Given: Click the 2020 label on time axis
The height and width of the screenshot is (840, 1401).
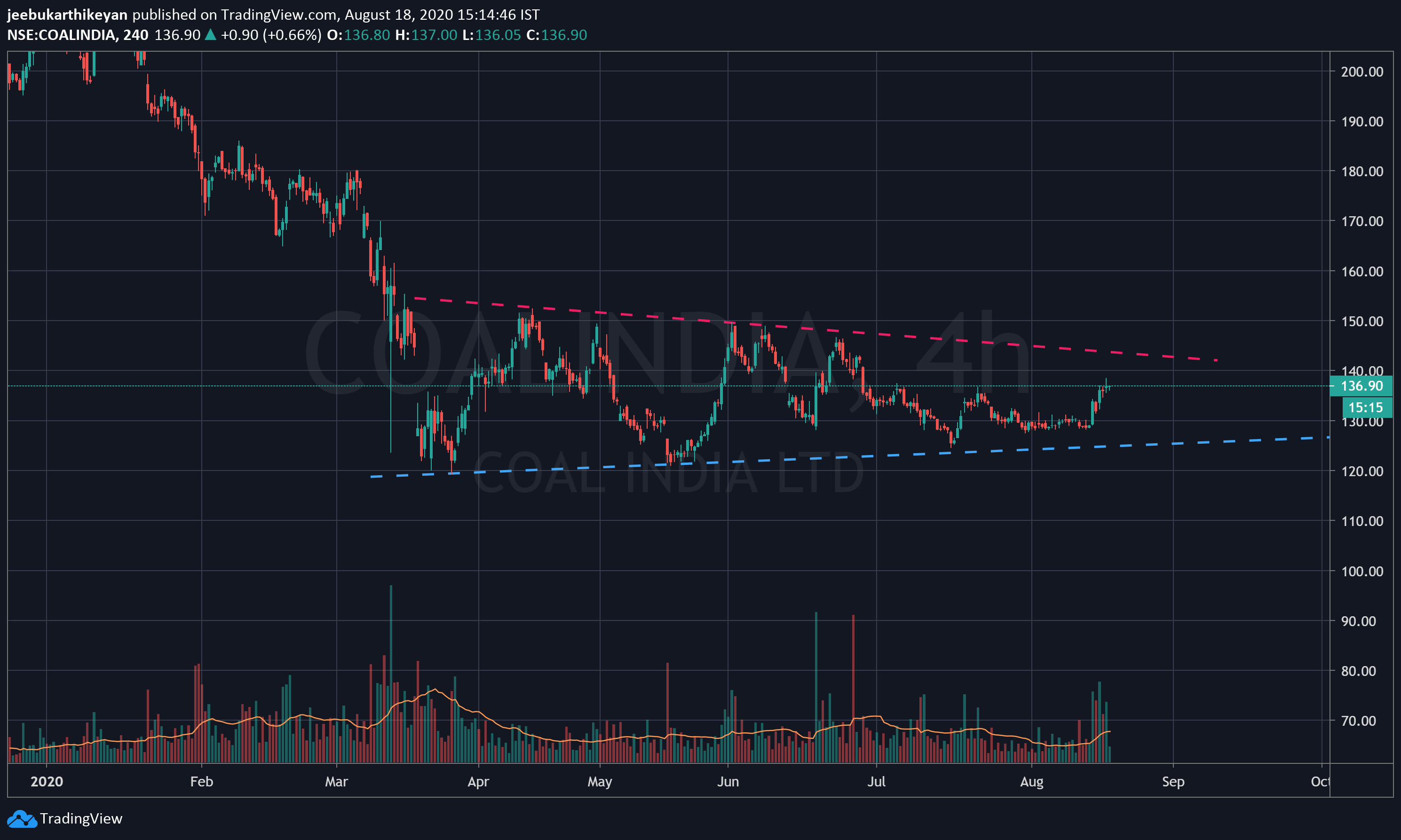Looking at the screenshot, I should pyautogui.click(x=47, y=782).
